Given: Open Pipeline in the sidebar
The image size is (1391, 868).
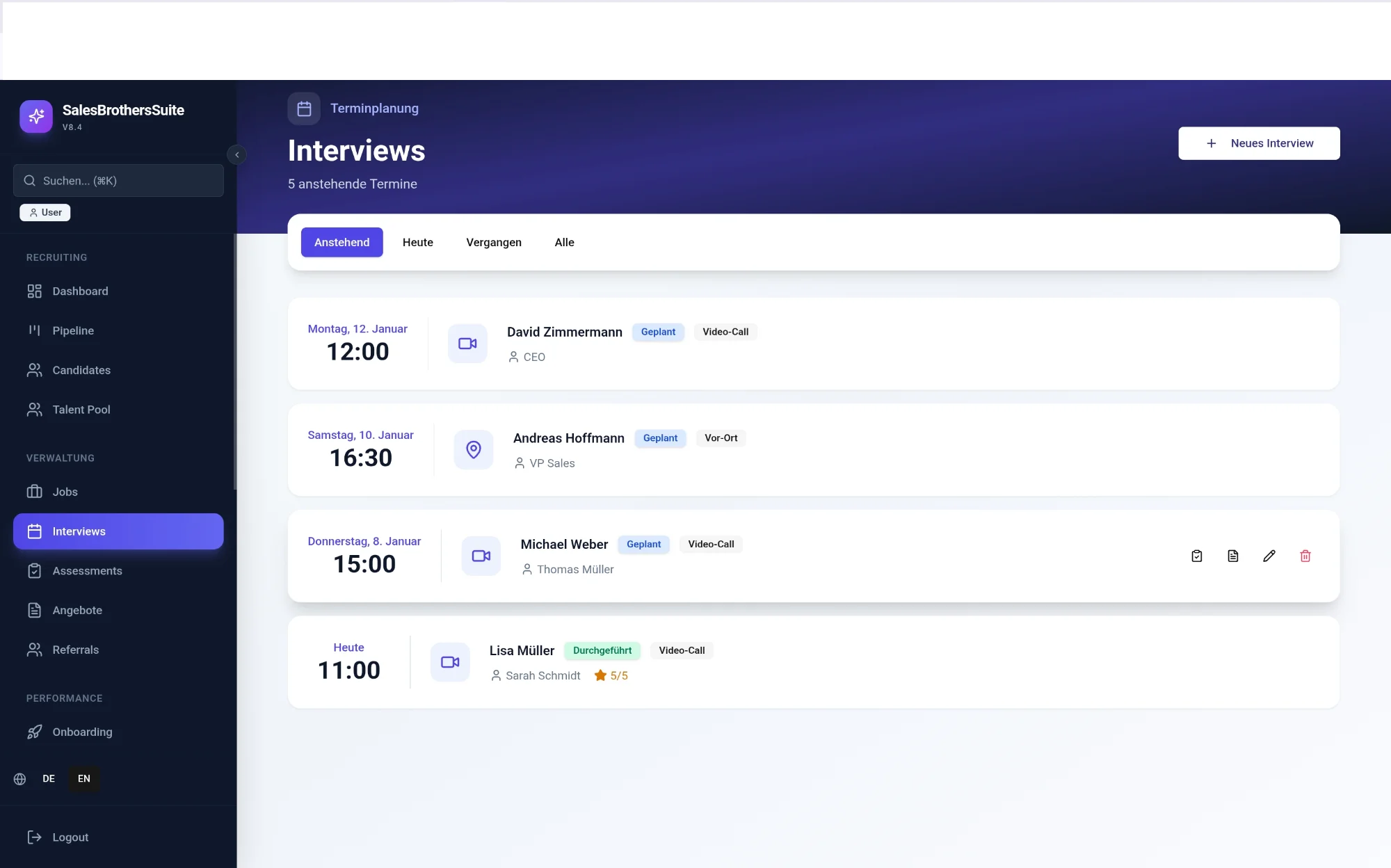Looking at the screenshot, I should (x=73, y=330).
